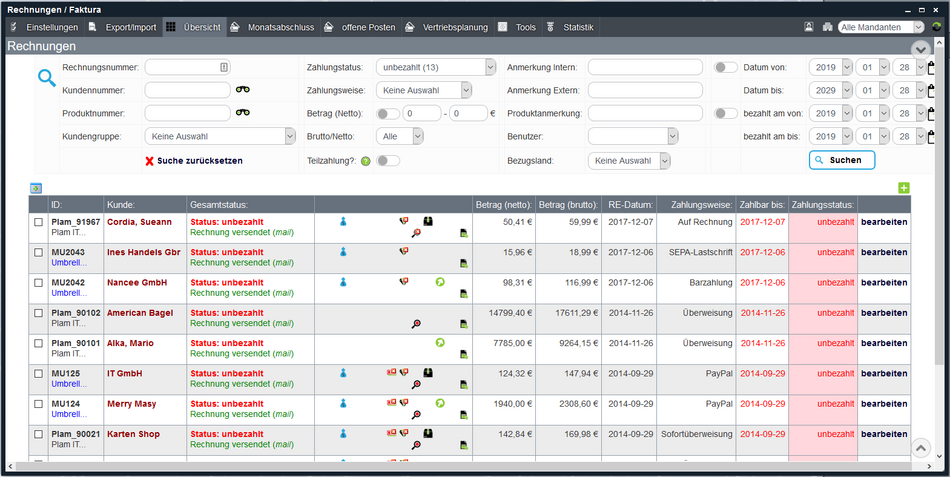Click blue customer icon in Karten Shop row
The height and width of the screenshot is (477, 950).
(343, 433)
